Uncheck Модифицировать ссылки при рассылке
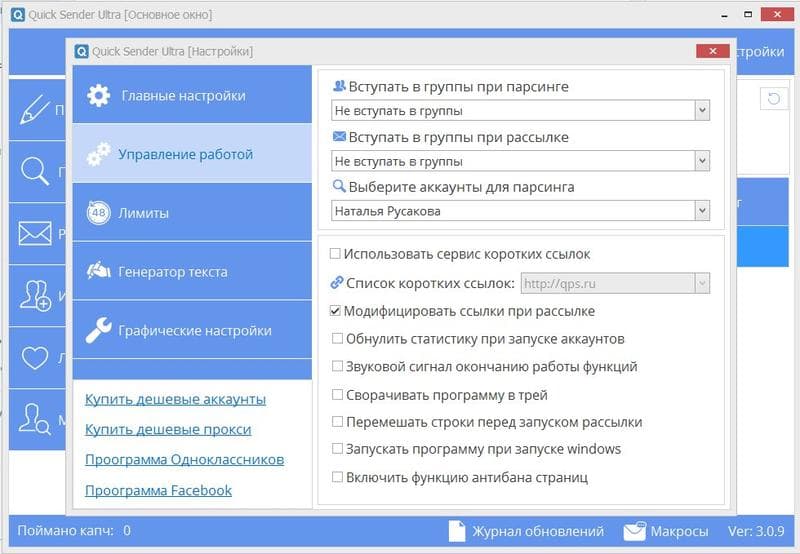This screenshot has width=800, height=554. [x=335, y=311]
